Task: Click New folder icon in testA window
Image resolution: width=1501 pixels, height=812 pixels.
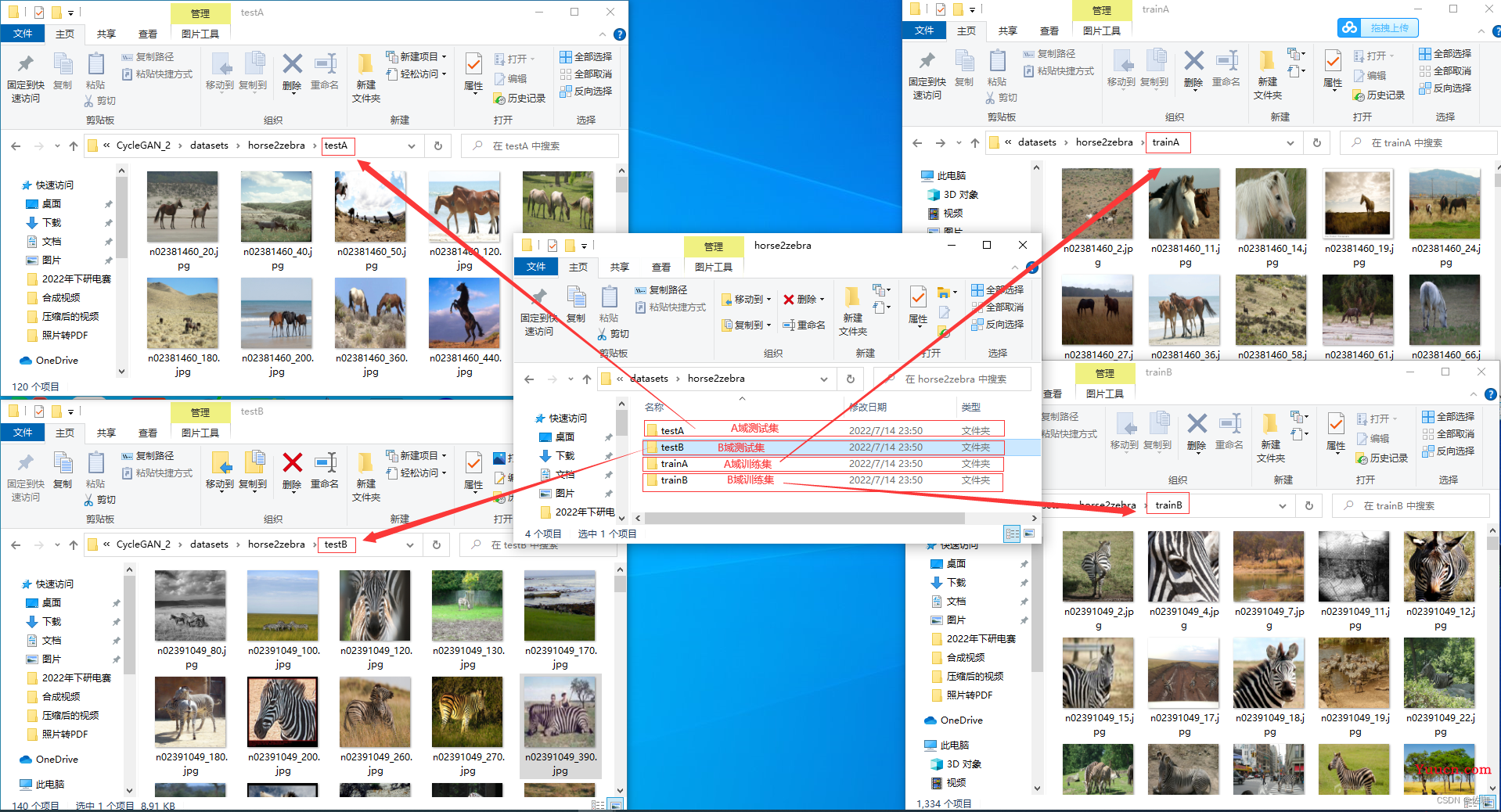Action: [x=365, y=78]
